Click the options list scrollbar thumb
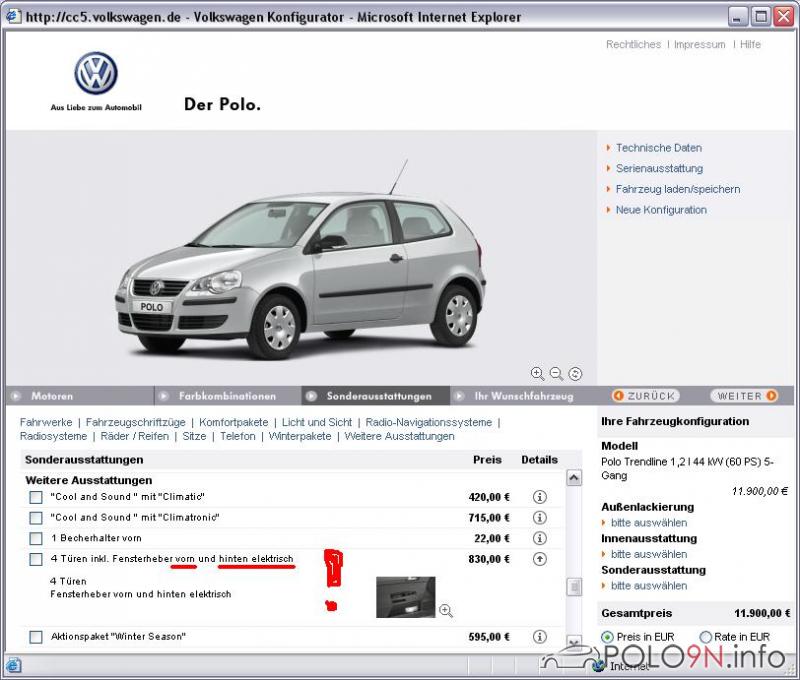This screenshot has height=680, width=800. pyautogui.click(x=574, y=587)
